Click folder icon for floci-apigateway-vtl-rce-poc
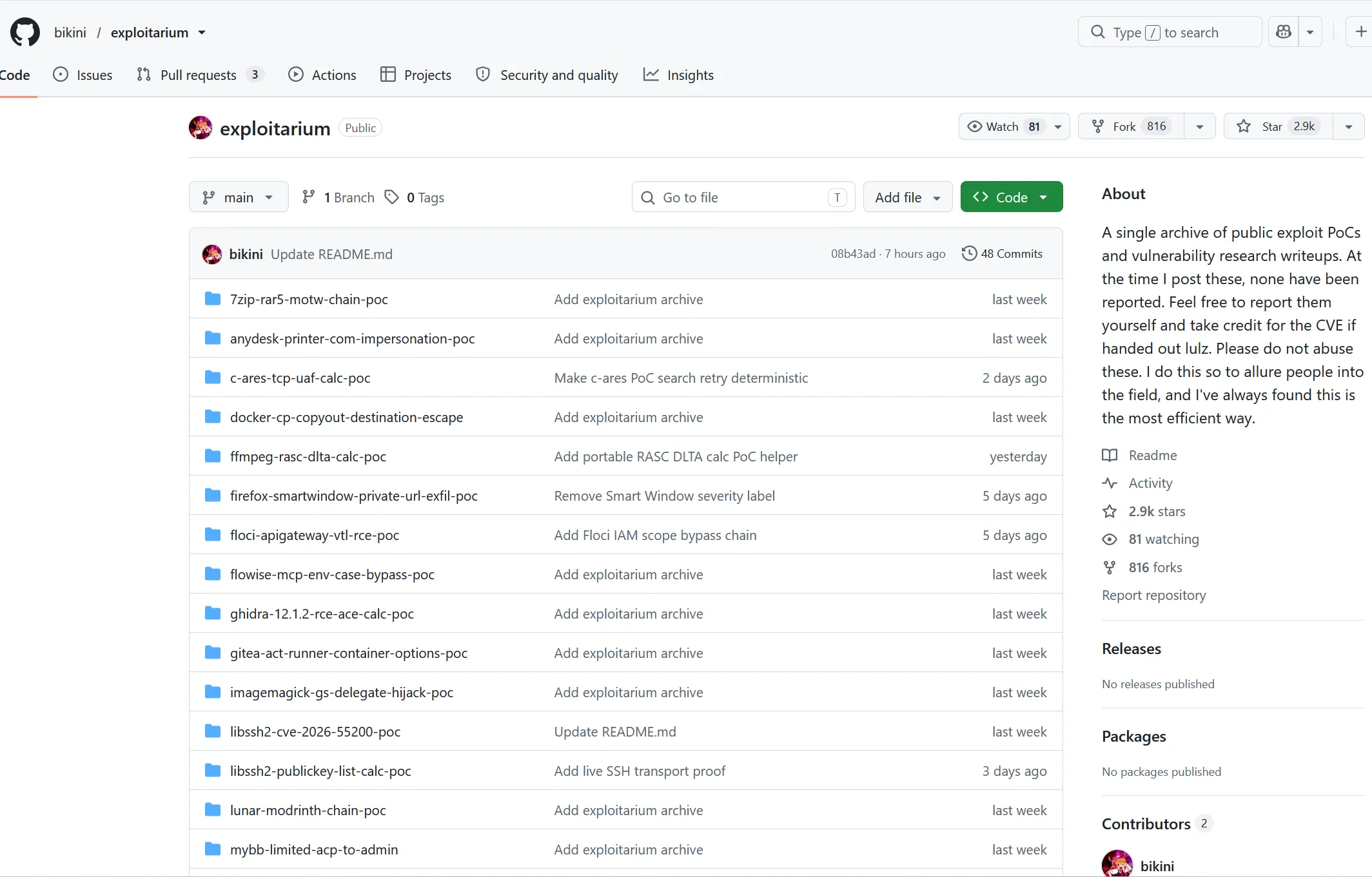 [213, 534]
